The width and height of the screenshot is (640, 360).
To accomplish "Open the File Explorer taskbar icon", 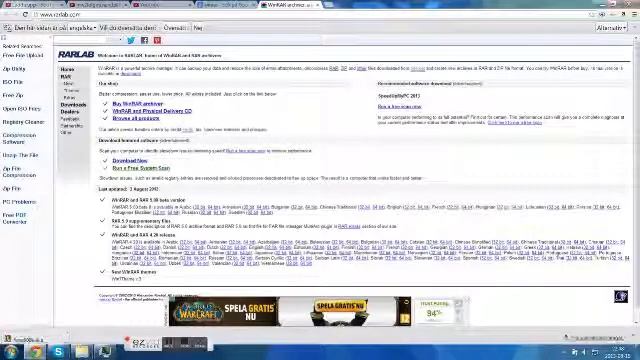I will tap(82, 351).
